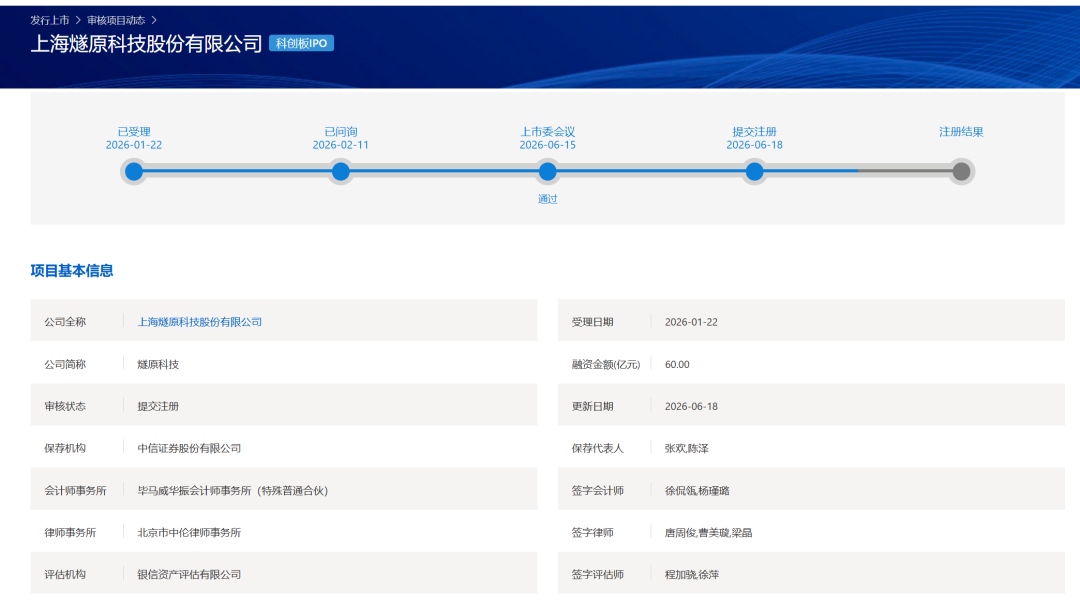Click the 融资金额(亿元) field label
Viewport: 1080px width, 604px height.
click(605, 364)
